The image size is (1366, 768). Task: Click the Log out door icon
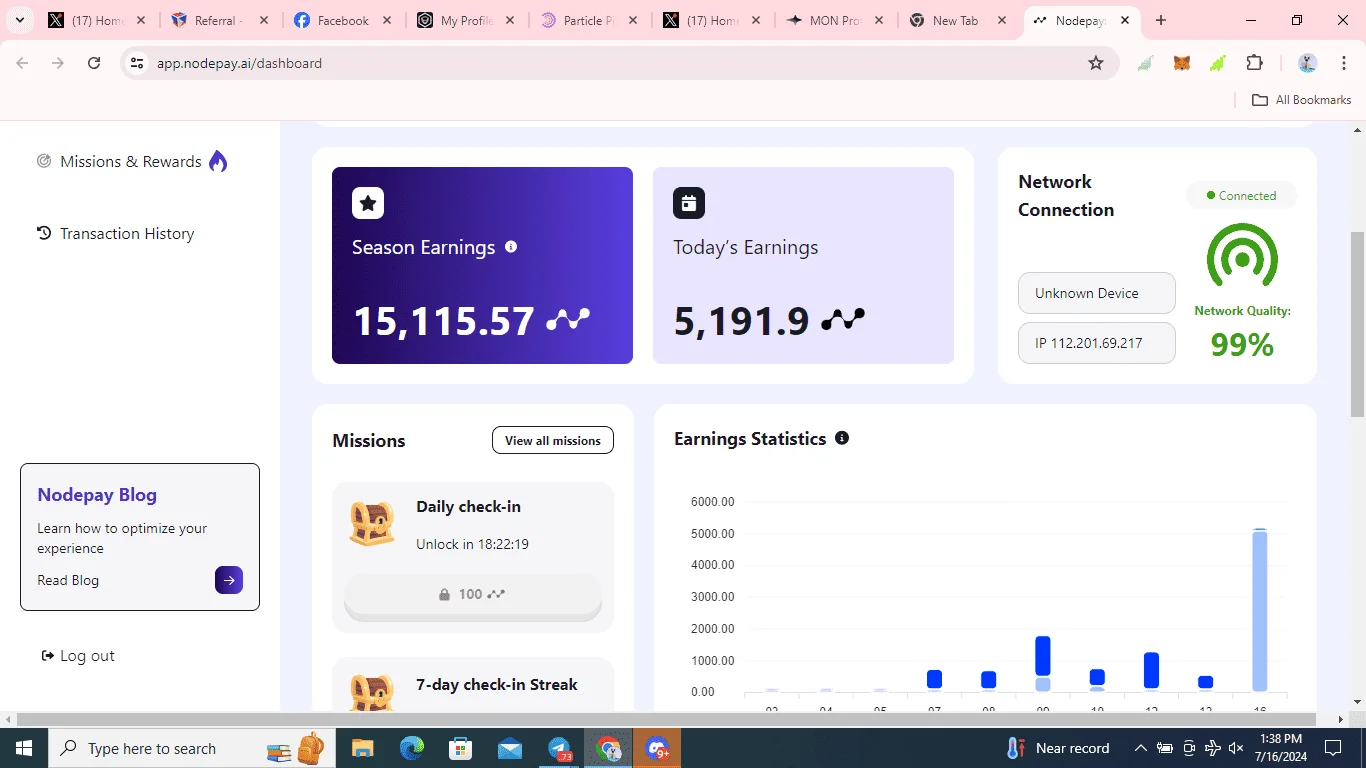47,656
